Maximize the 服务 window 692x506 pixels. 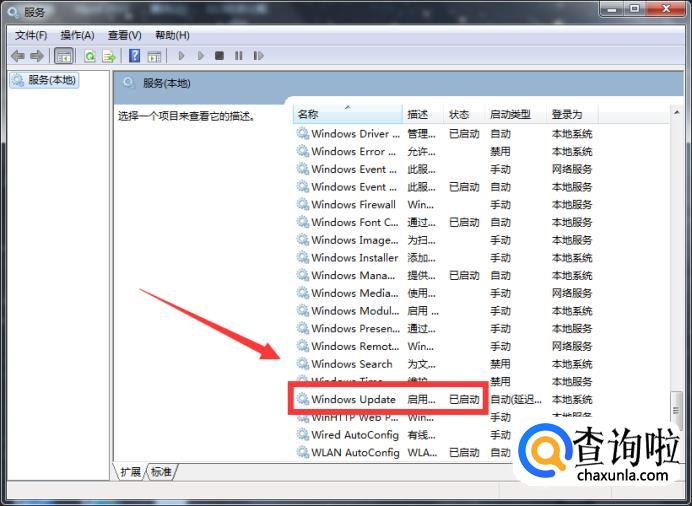point(634,8)
